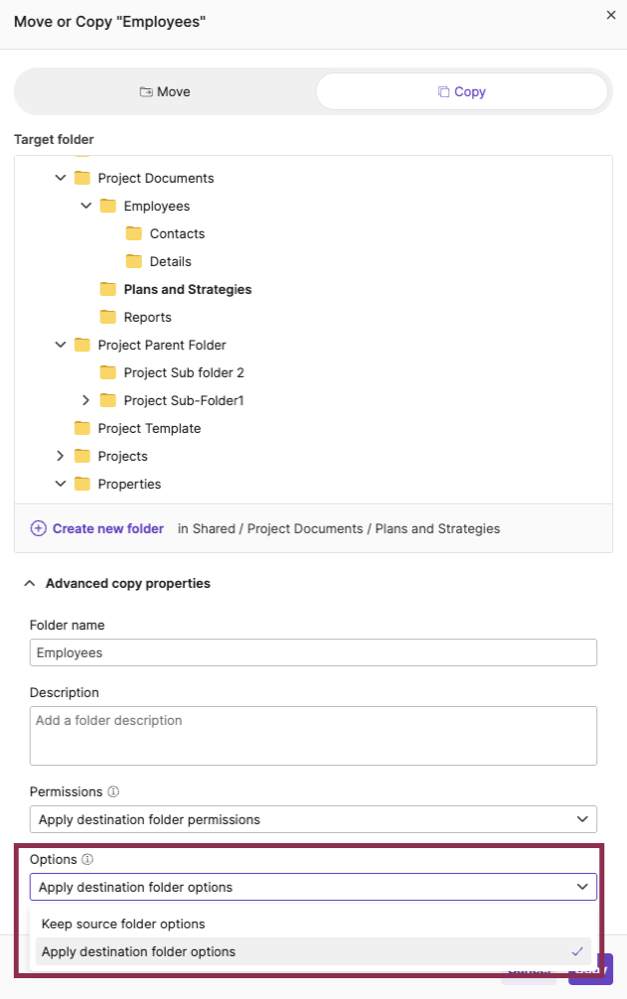
Task: Click the Contacts folder icon
Action: click(134, 233)
